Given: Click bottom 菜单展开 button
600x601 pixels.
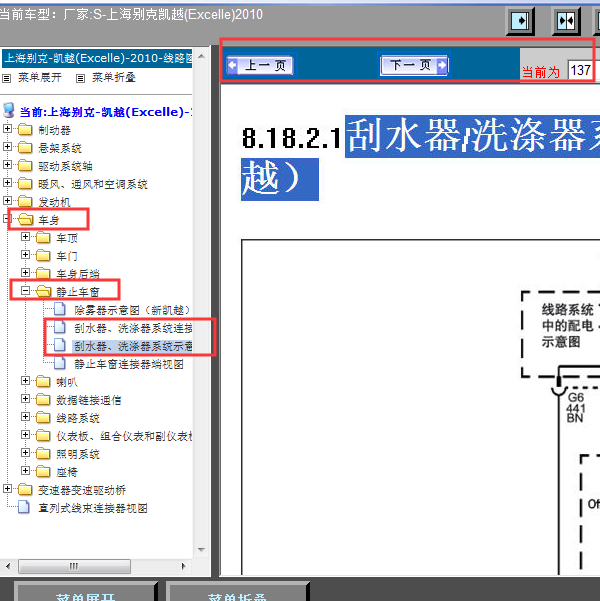Looking at the screenshot, I should (x=85, y=592).
